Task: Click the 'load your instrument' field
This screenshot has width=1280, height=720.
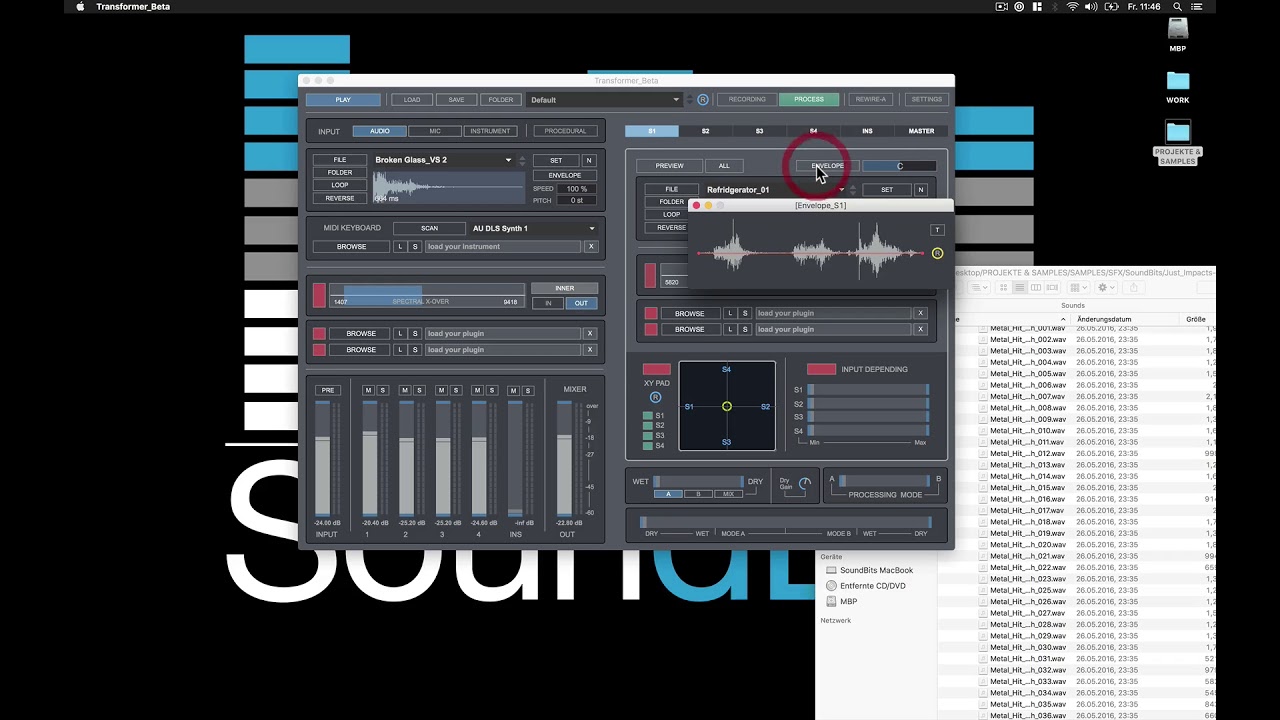Action: pyautogui.click(x=503, y=246)
